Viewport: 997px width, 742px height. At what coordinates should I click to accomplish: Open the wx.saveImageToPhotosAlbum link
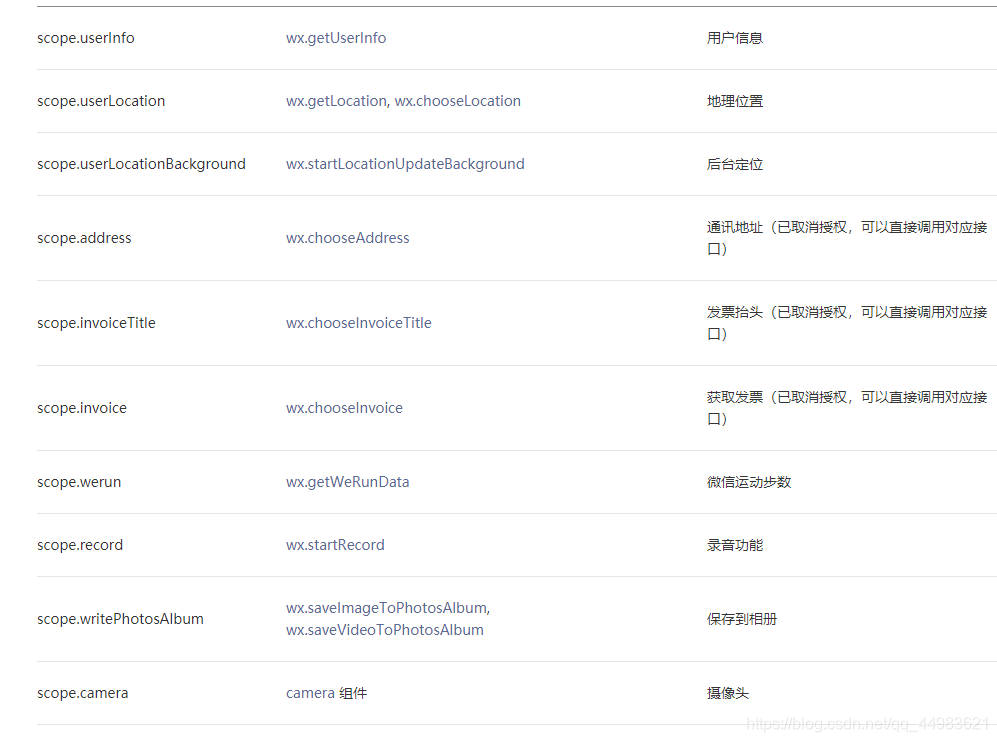tap(388, 608)
